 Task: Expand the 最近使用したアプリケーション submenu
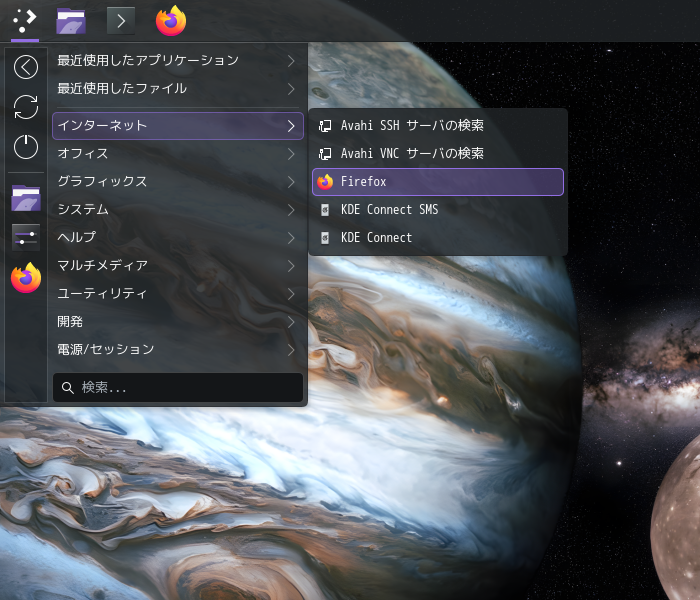coord(178,61)
